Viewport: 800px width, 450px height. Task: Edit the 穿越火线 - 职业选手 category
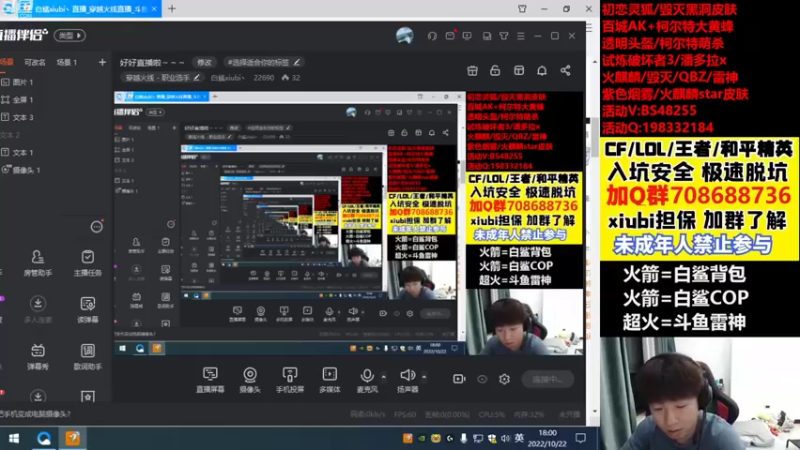pyautogui.click(x=162, y=78)
